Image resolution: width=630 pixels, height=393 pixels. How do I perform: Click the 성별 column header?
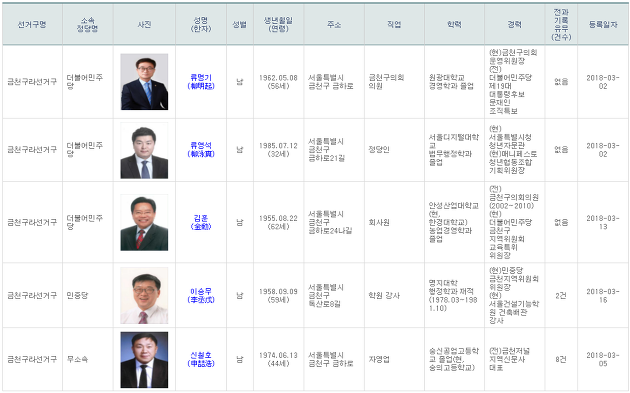tap(240, 25)
